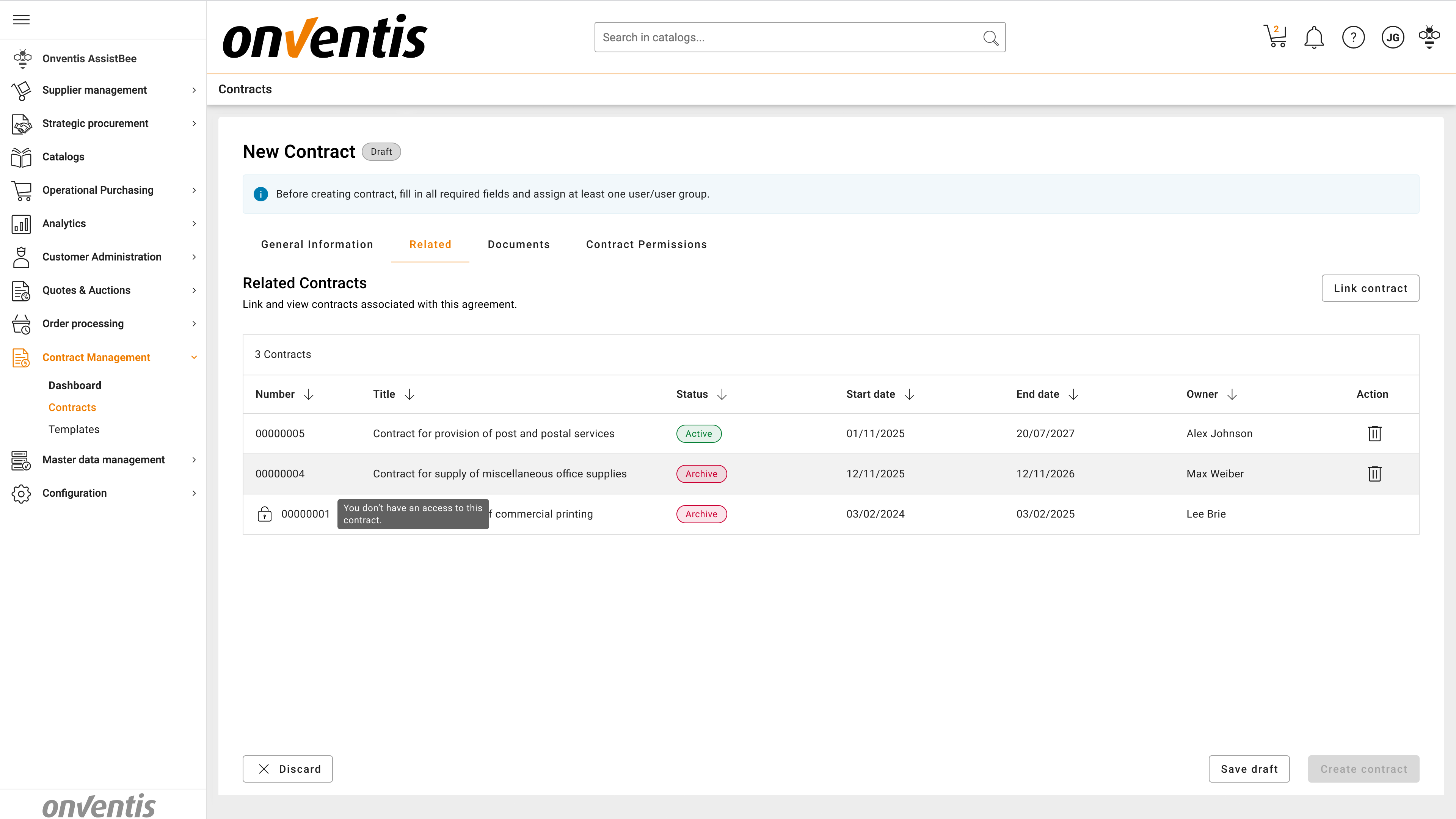This screenshot has height=819, width=1456.
Task: Click into the Search in catalogs field
Action: tap(786, 37)
